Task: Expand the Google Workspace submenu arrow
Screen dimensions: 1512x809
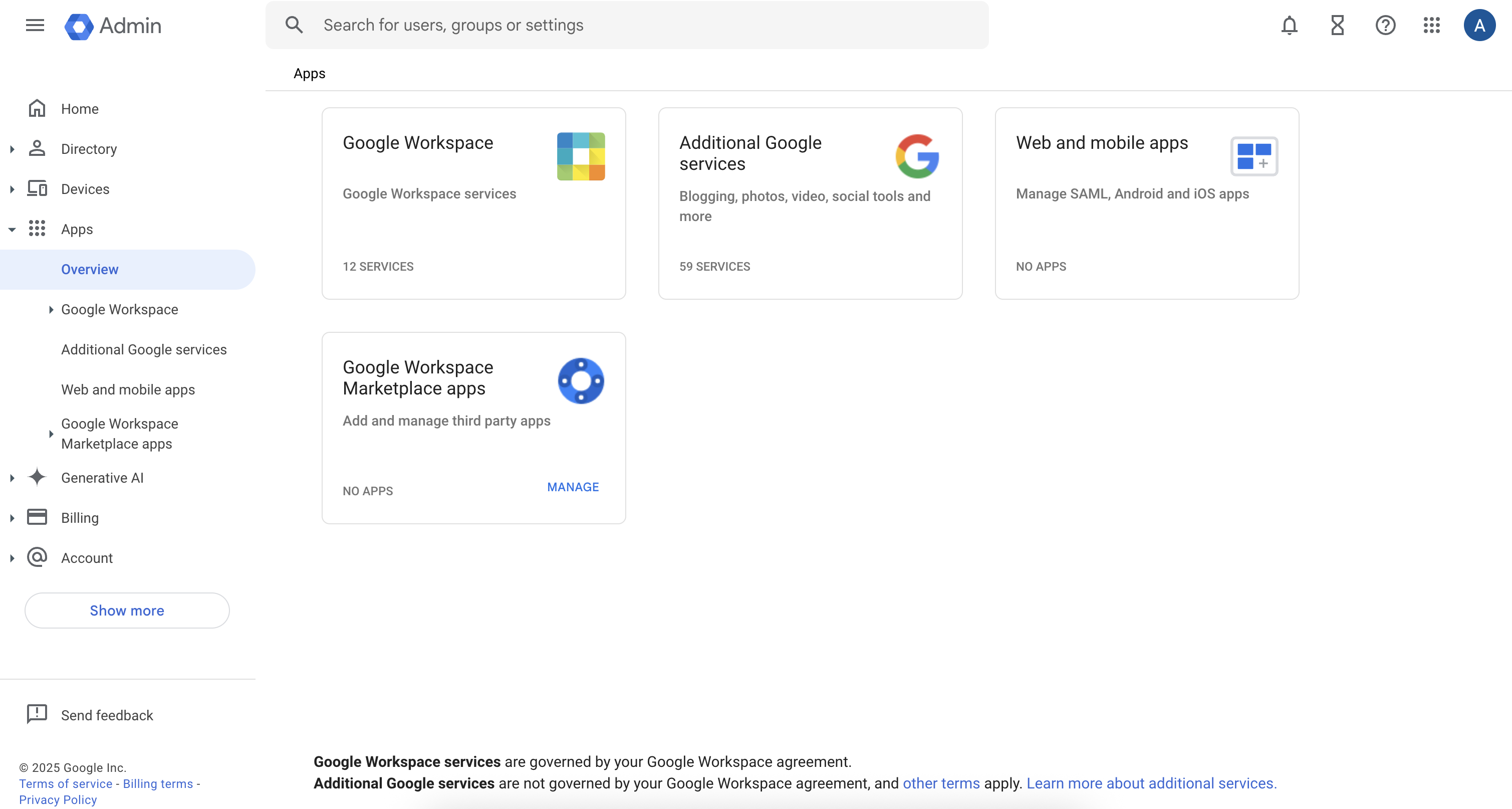Action: [x=51, y=309]
